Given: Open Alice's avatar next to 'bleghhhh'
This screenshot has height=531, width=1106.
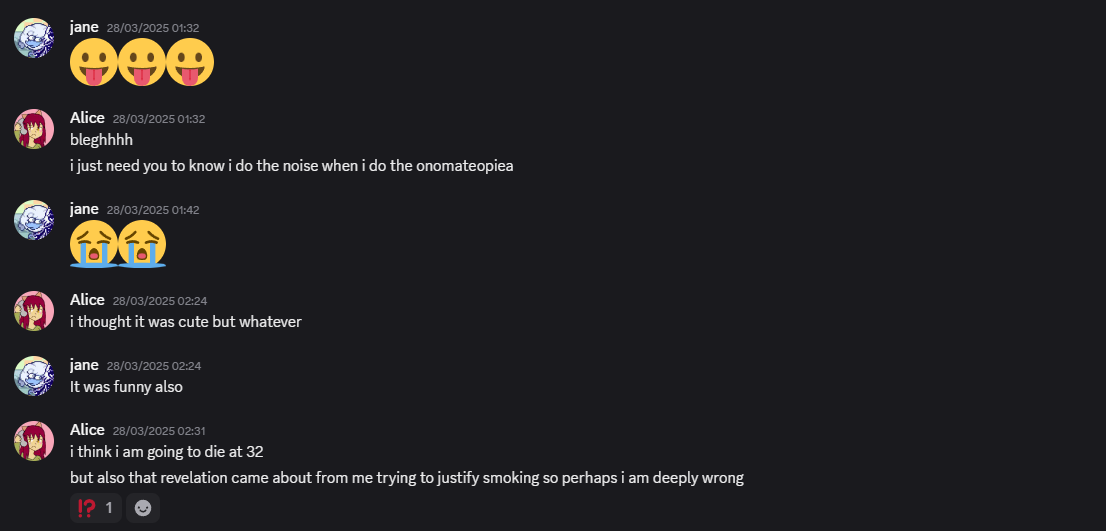Looking at the screenshot, I should point(34,129).
